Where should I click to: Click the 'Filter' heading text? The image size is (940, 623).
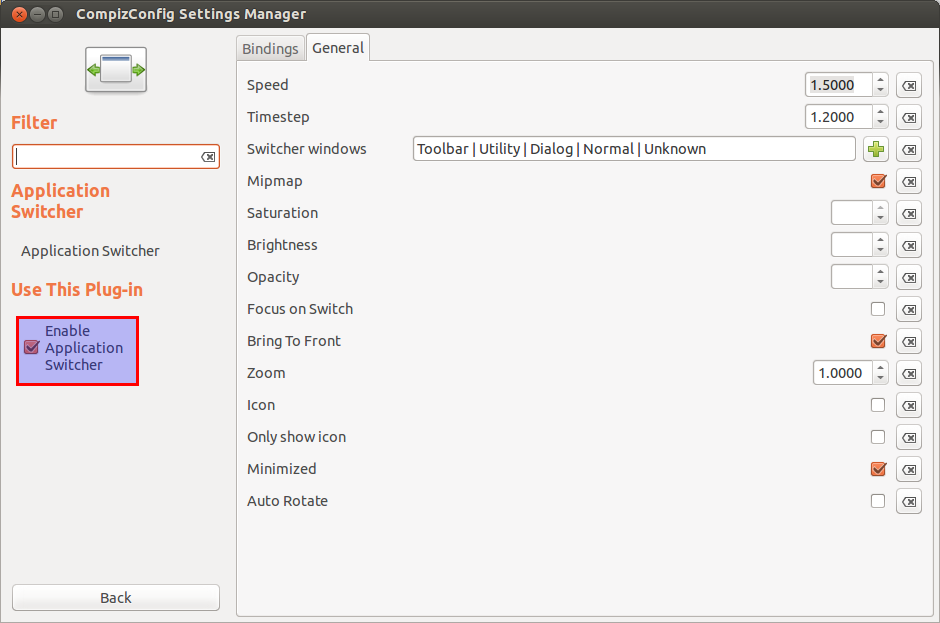pos(34,122)
